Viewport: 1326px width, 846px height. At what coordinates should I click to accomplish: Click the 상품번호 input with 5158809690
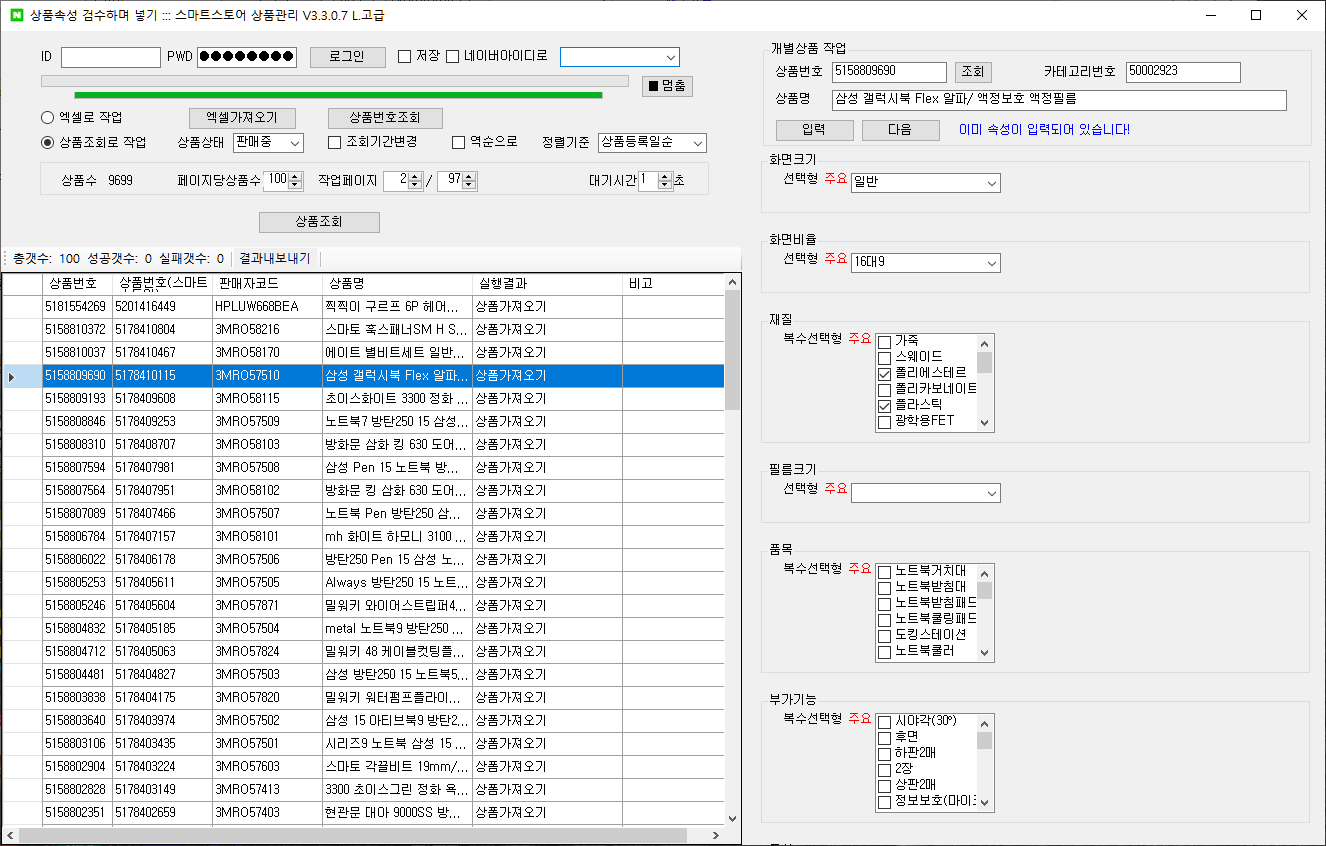click(889, 72)
